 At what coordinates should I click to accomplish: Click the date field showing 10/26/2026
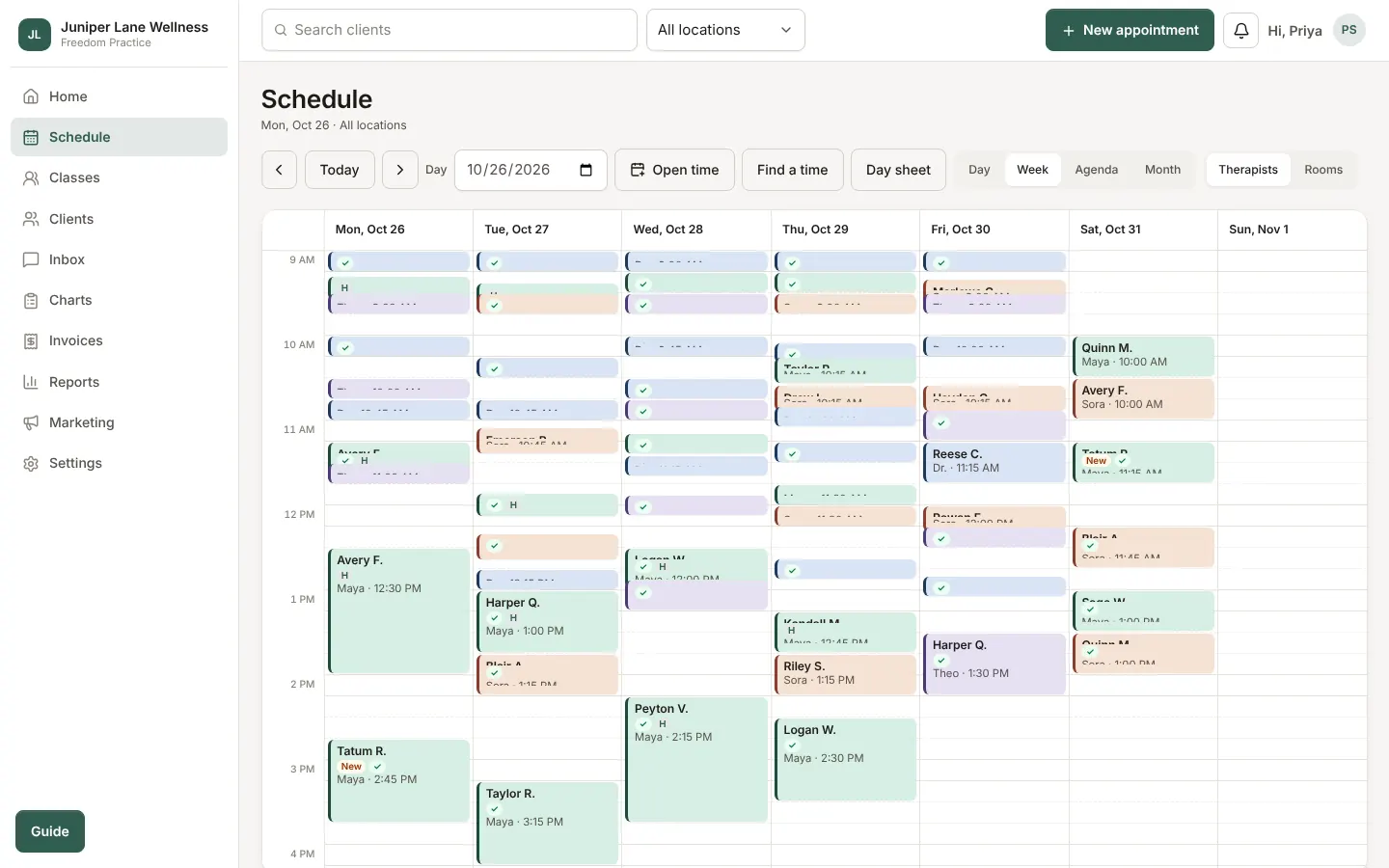[531, 170]
